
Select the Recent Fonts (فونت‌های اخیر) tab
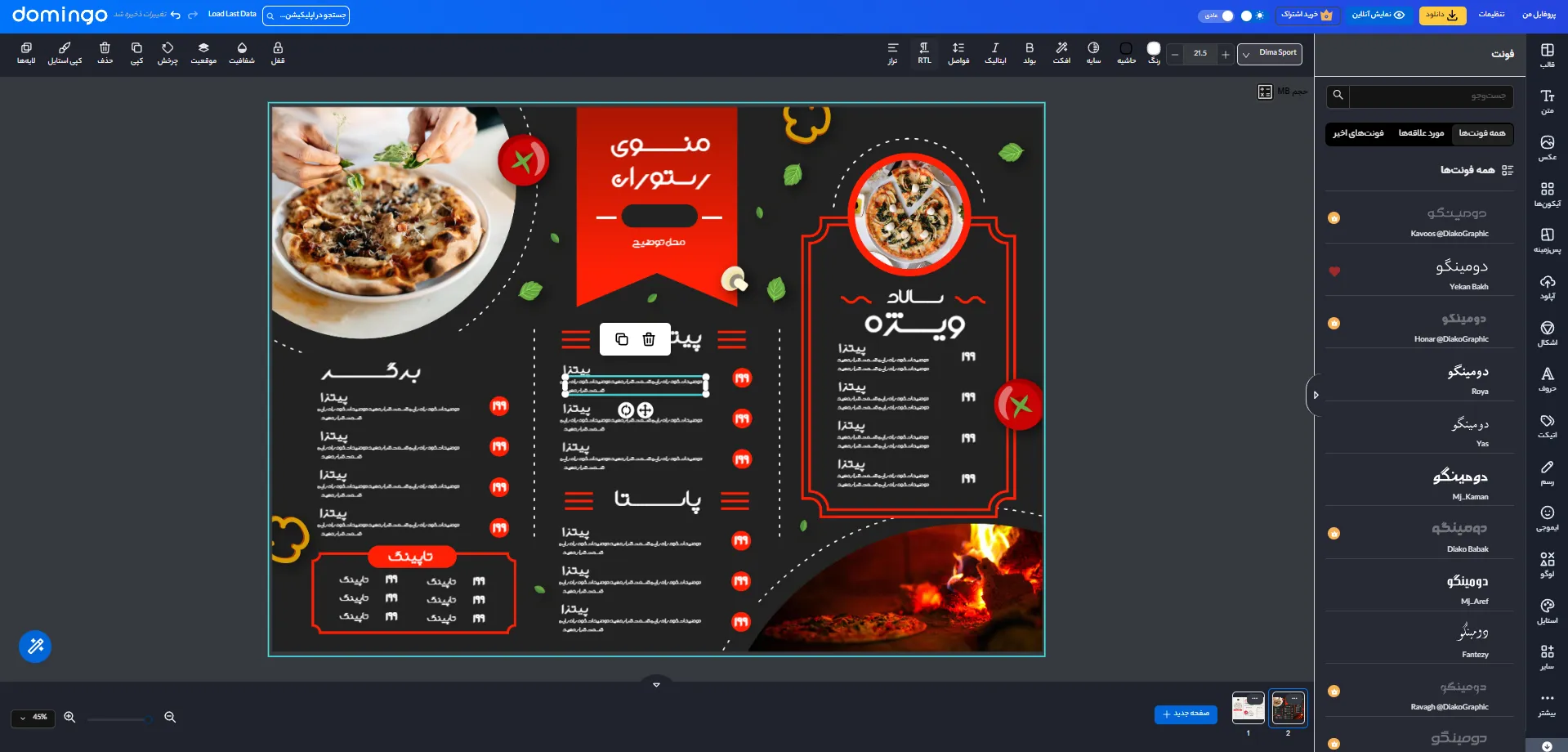(x=1358, y=133)
